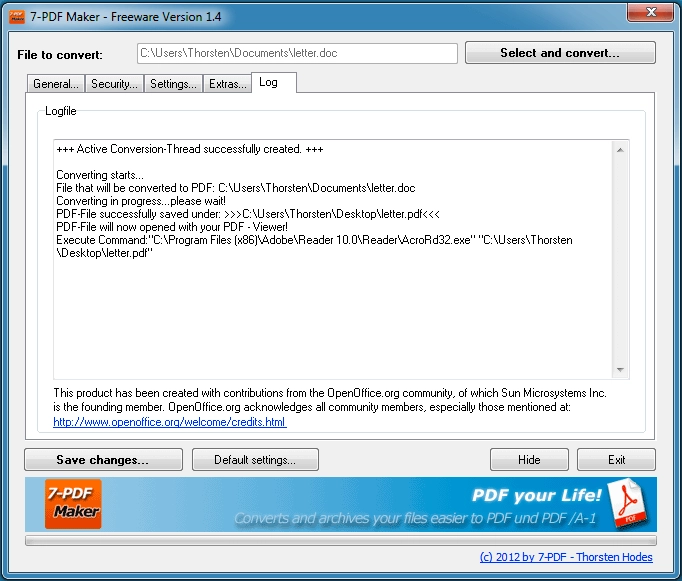
Task: Click the 'PDF your Life!' banner text
Action: pos(537,495)
